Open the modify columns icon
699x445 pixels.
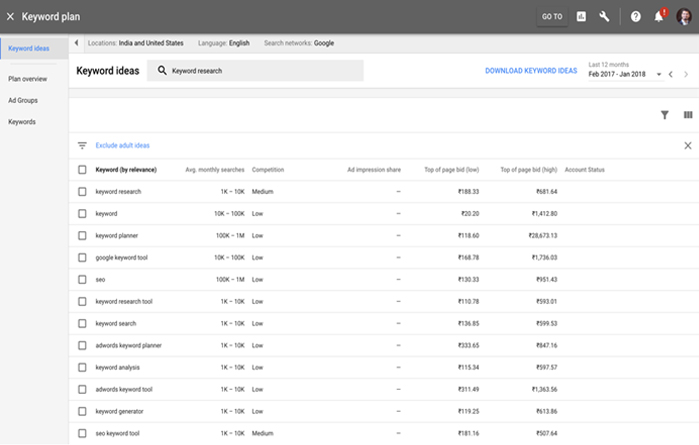[688, 115]
